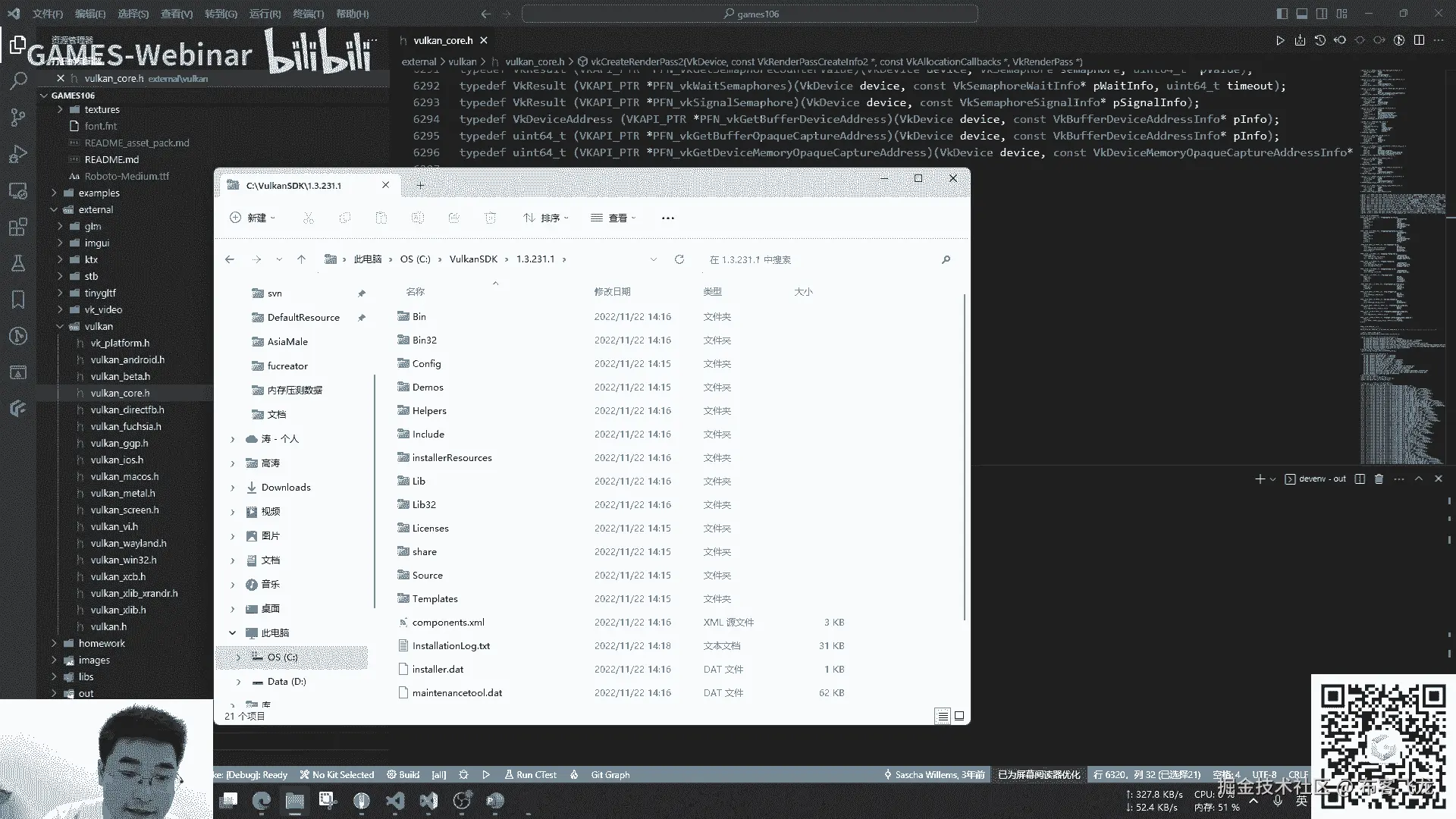Kill terminal with the trash icon
This screenshot has width=1456, height=819.
pyautogui.click(x=1379, y=479)
